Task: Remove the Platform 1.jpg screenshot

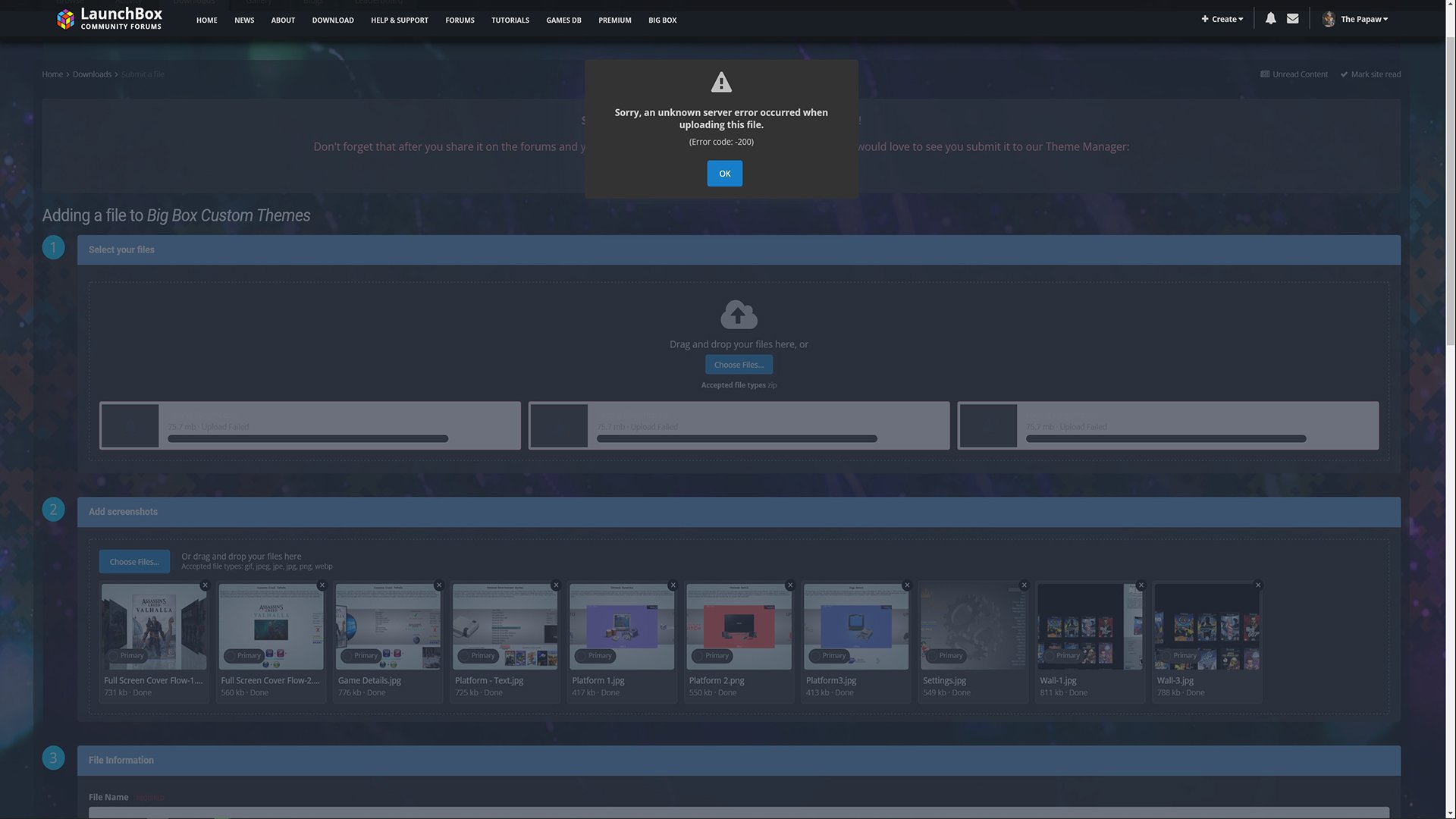Action: pos(673,585)
